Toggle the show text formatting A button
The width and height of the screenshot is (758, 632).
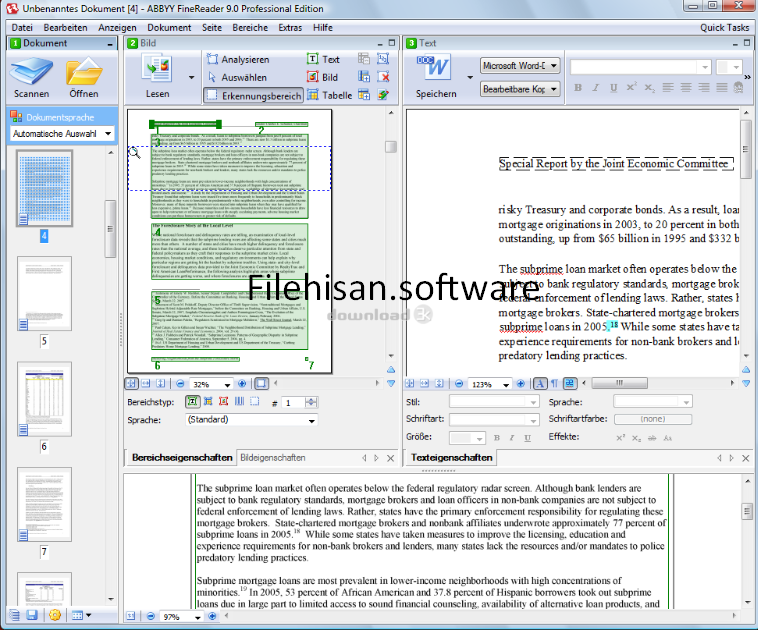540,383
